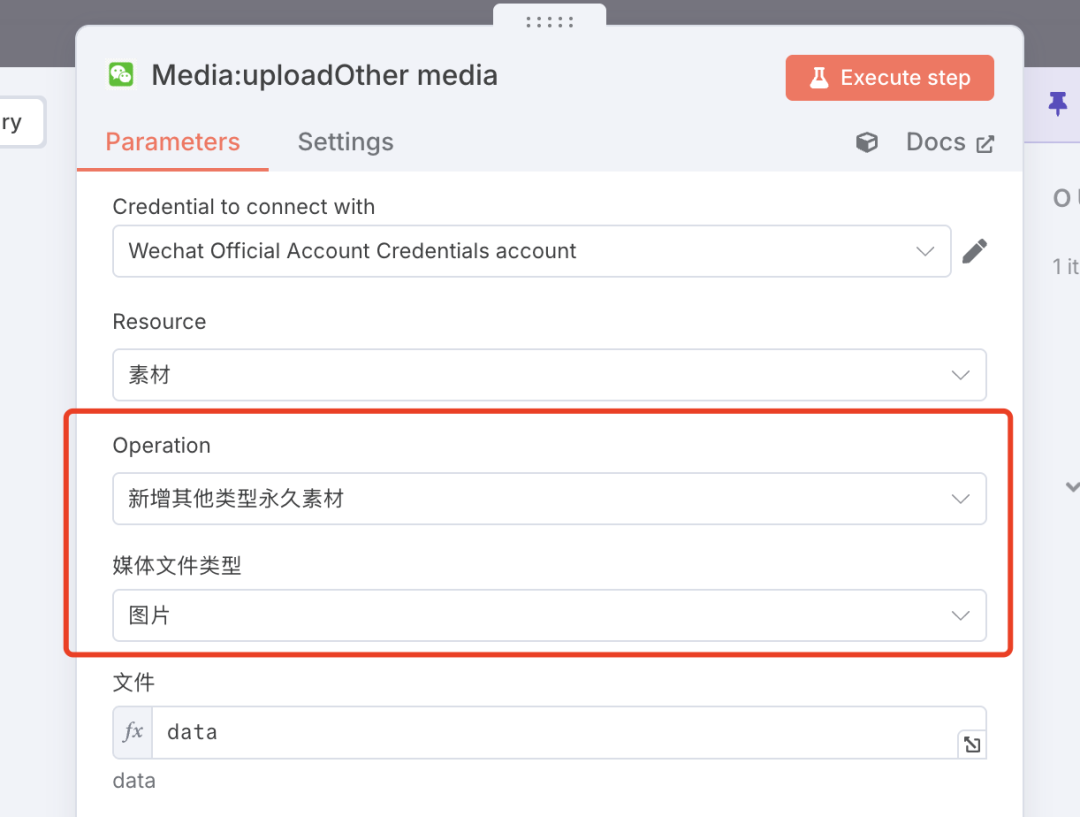
Task: Click the cube icon next to Docs
Action: pos(867,143)
